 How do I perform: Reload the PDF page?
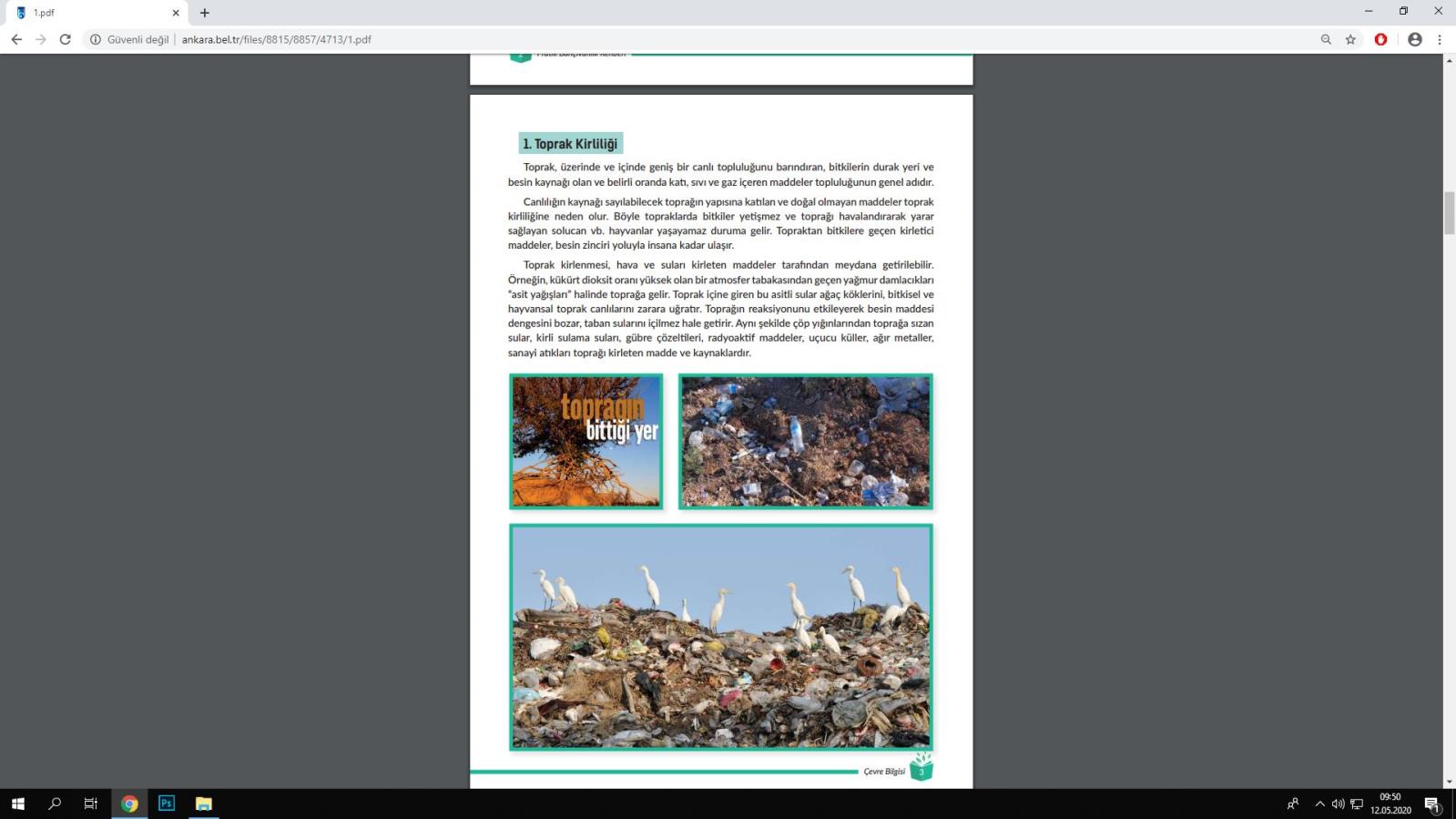tap(66, 39)
